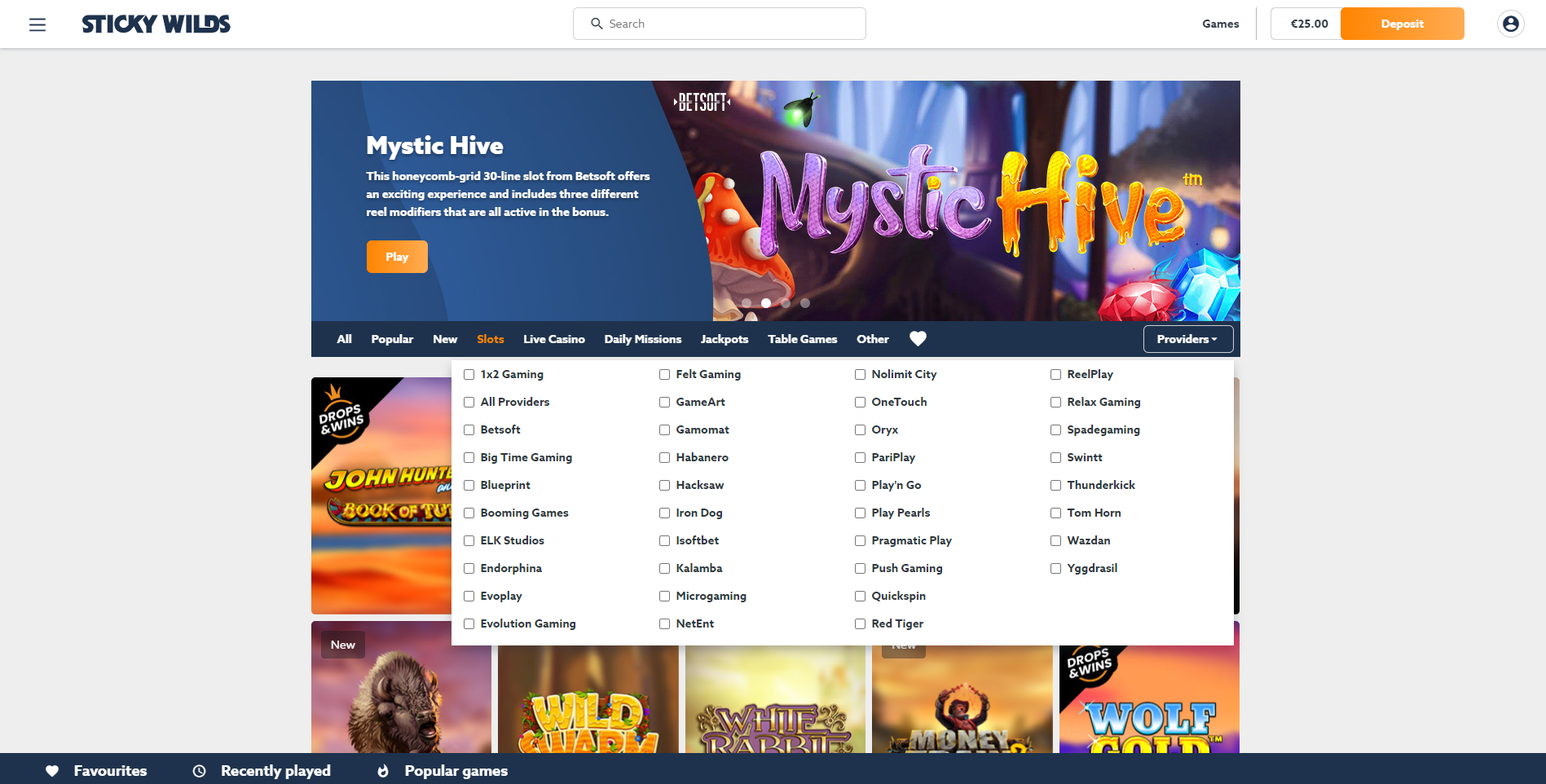This screenshot has height=784, width=1546.
Task: Open the Slots tab
Action: pos(491,339)
